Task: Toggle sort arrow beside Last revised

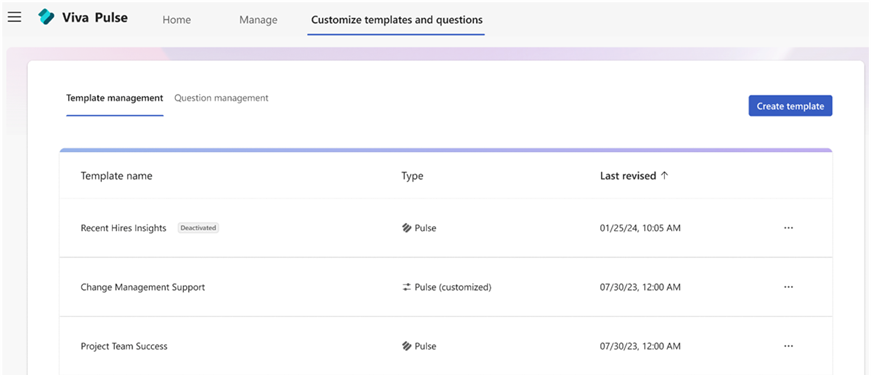Action: [664, 175]
